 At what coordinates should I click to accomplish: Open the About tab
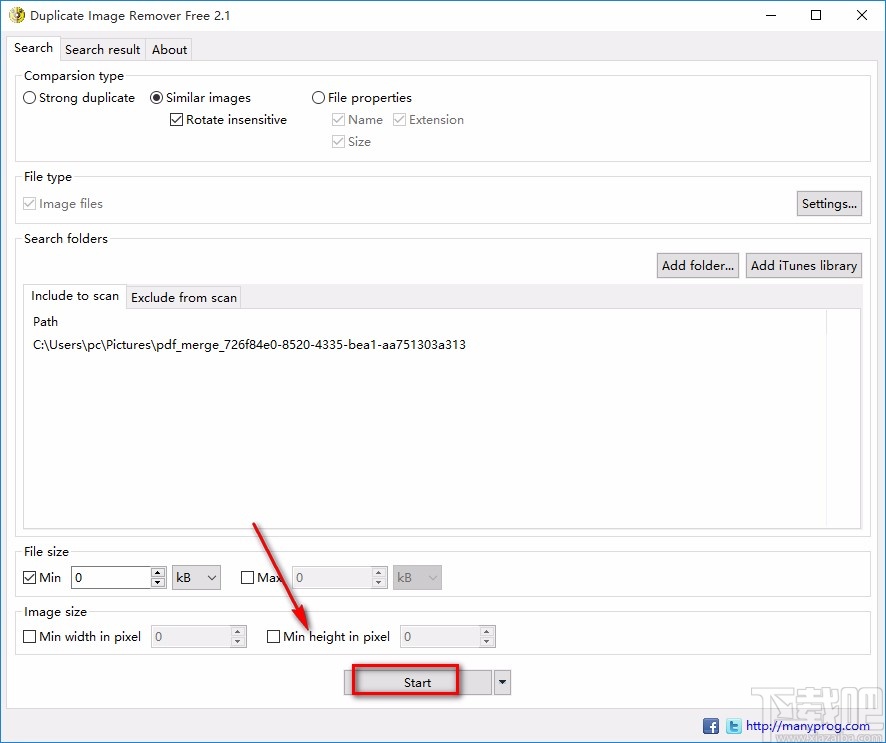[169, 49]
